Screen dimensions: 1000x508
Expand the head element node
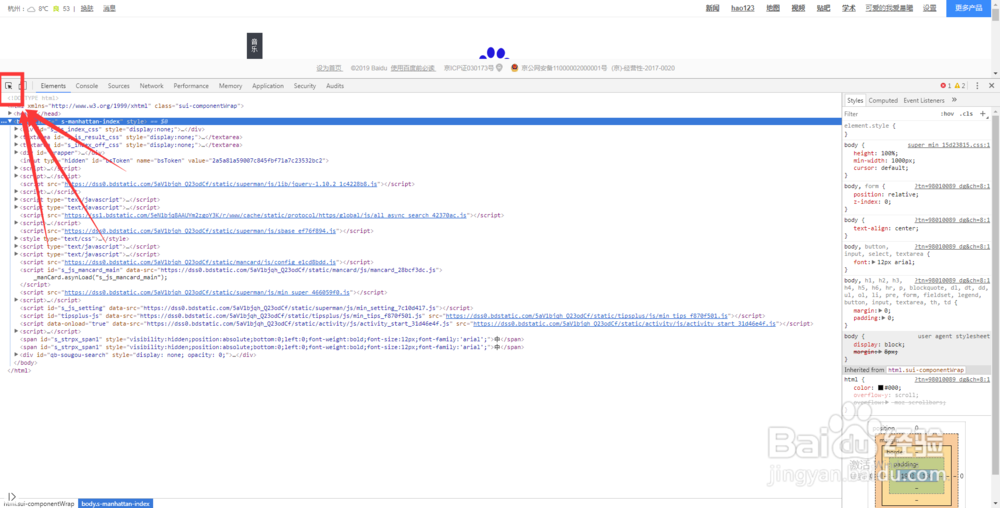click(10, 113)
